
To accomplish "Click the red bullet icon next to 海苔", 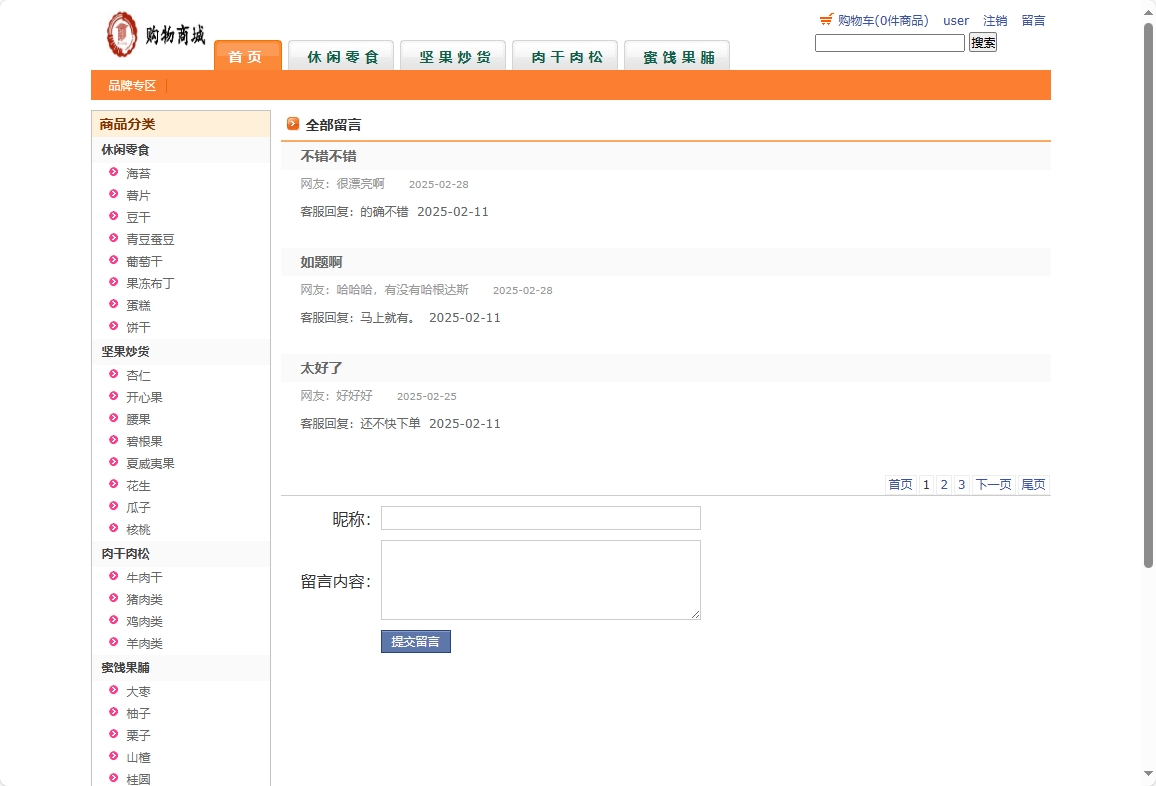I will (113, 172).
